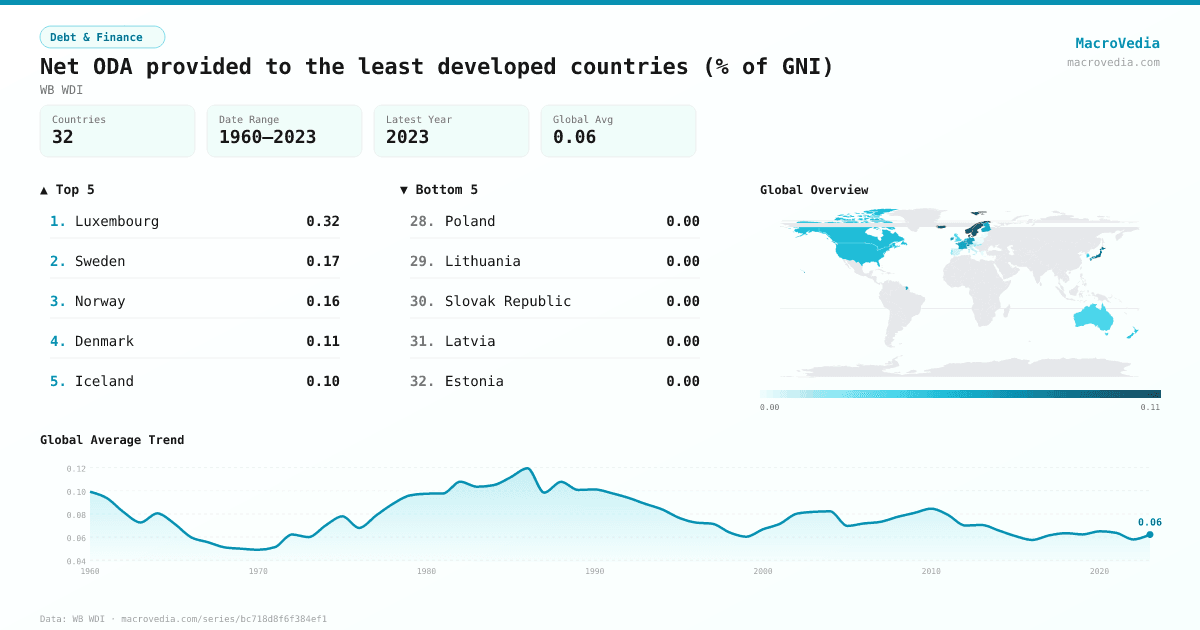Click Norway's value 0.16
This screenshot has width=1200, height=630.
click(323, 301)
